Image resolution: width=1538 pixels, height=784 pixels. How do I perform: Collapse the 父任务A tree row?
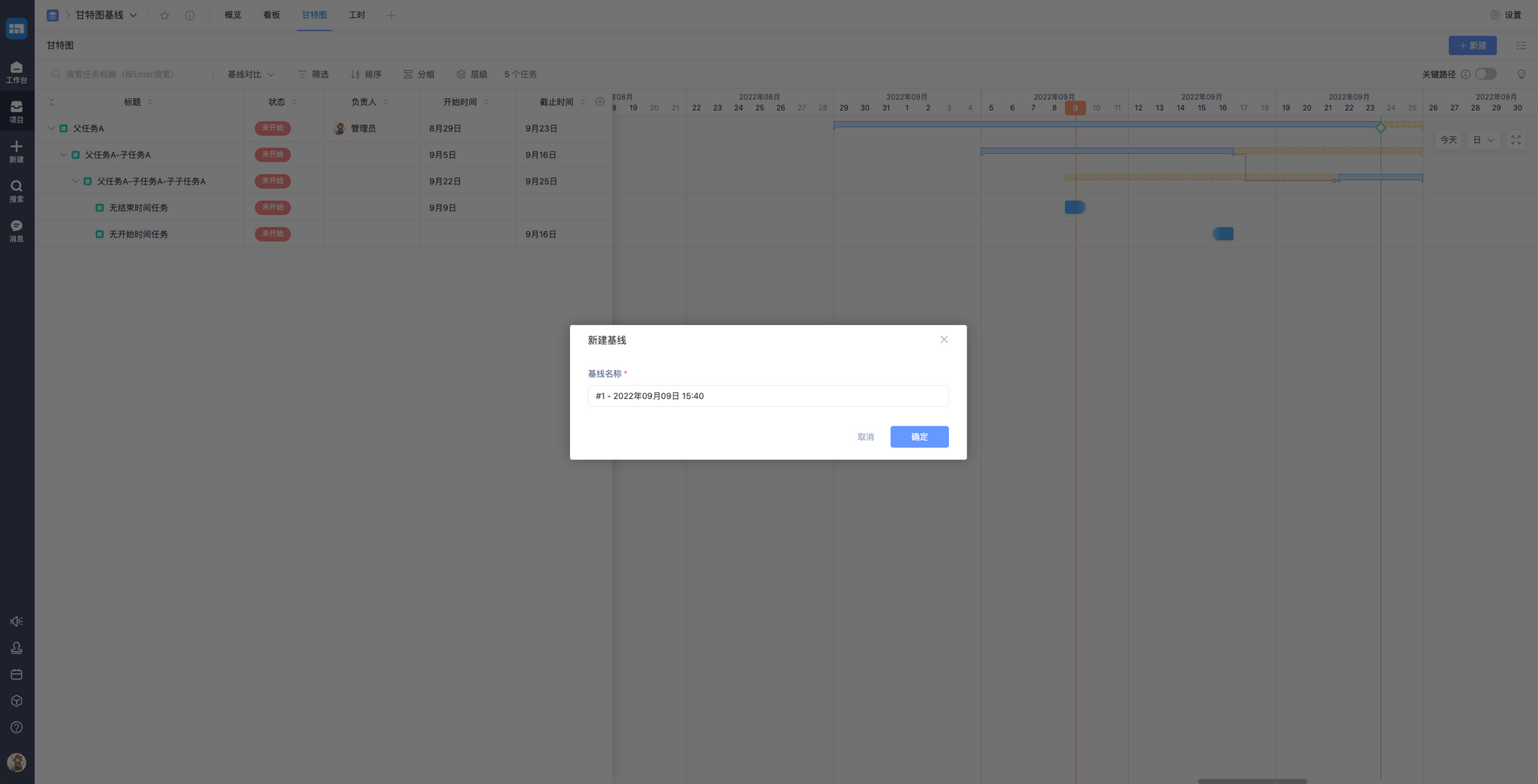click(x=52, y=128)
